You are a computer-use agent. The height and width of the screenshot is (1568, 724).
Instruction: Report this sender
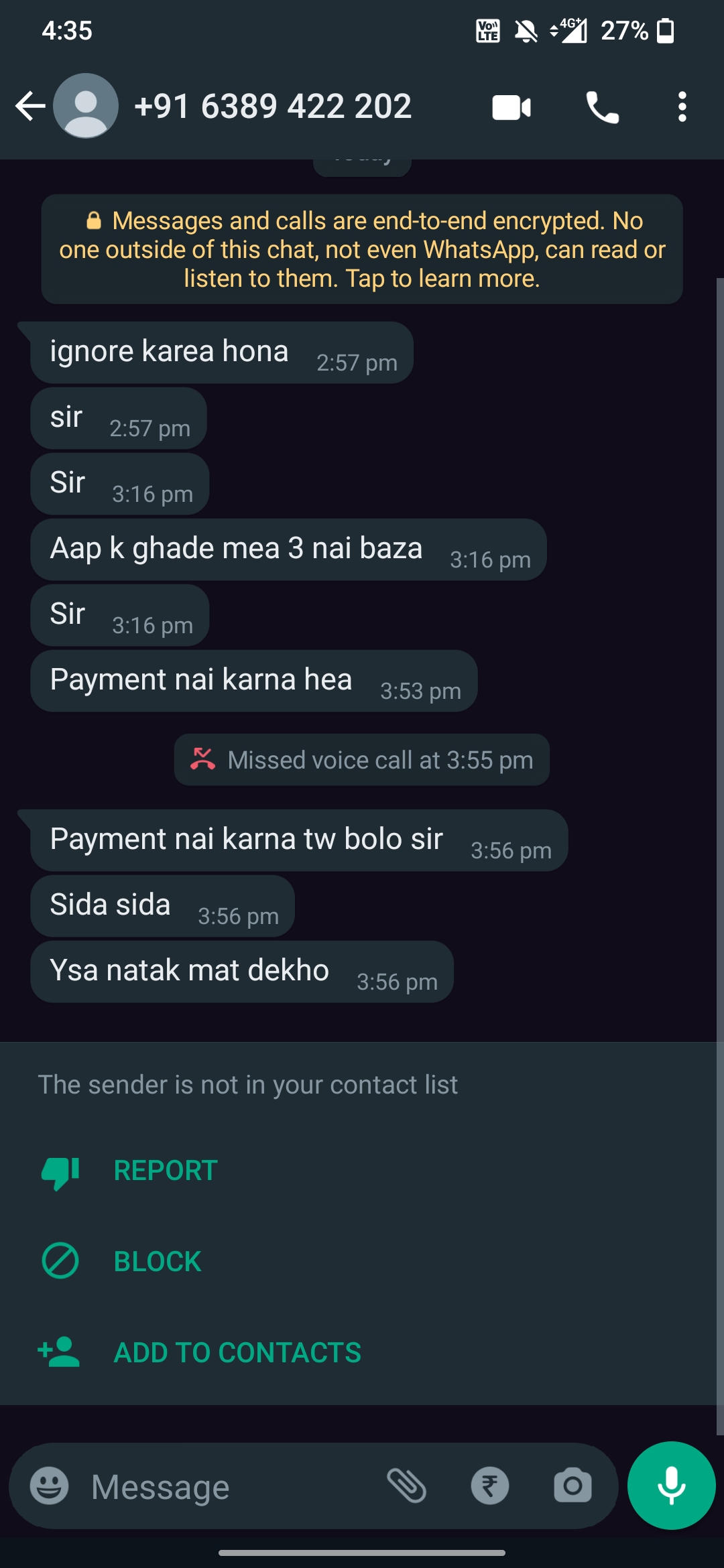[166, 1171]
